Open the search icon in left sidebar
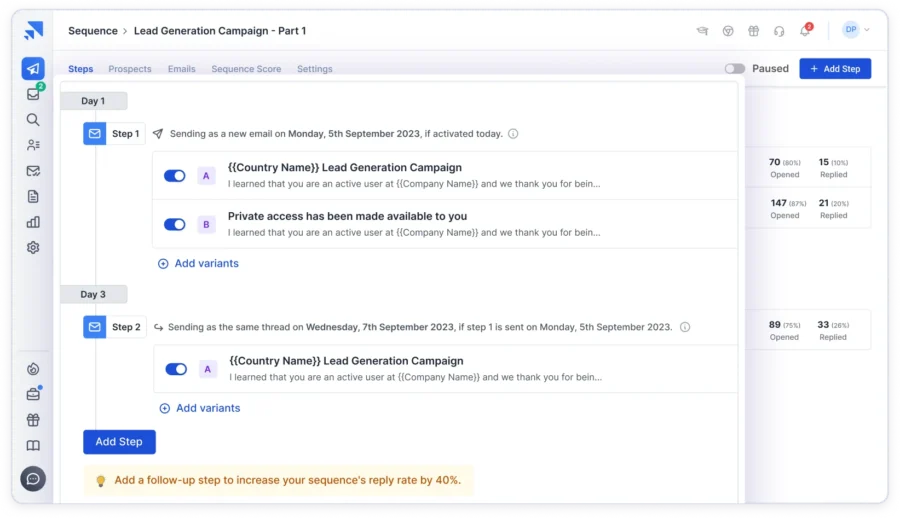The image size is (900, 518). [33, 120]
